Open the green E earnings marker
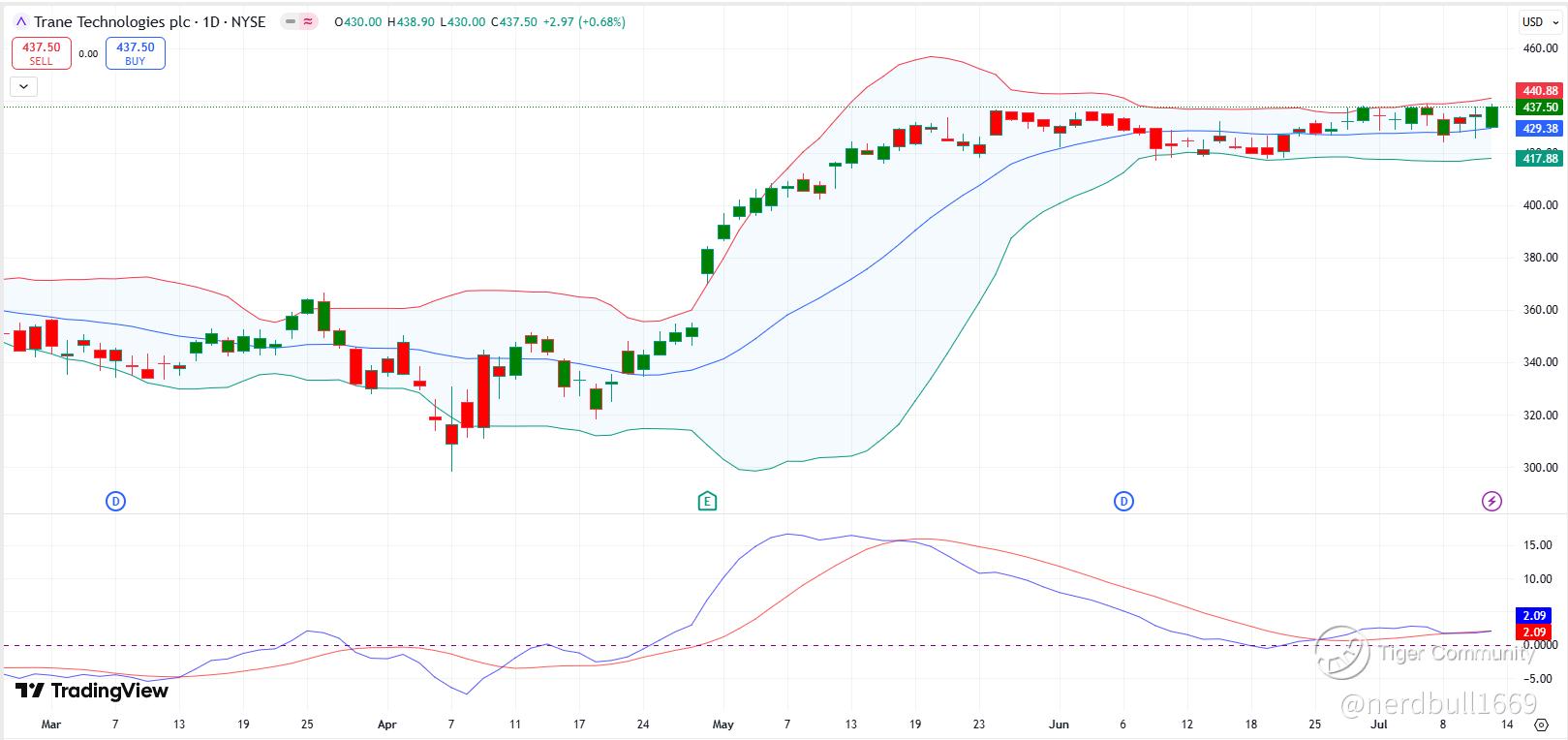Screen dimensions: 1568x740 708,501
